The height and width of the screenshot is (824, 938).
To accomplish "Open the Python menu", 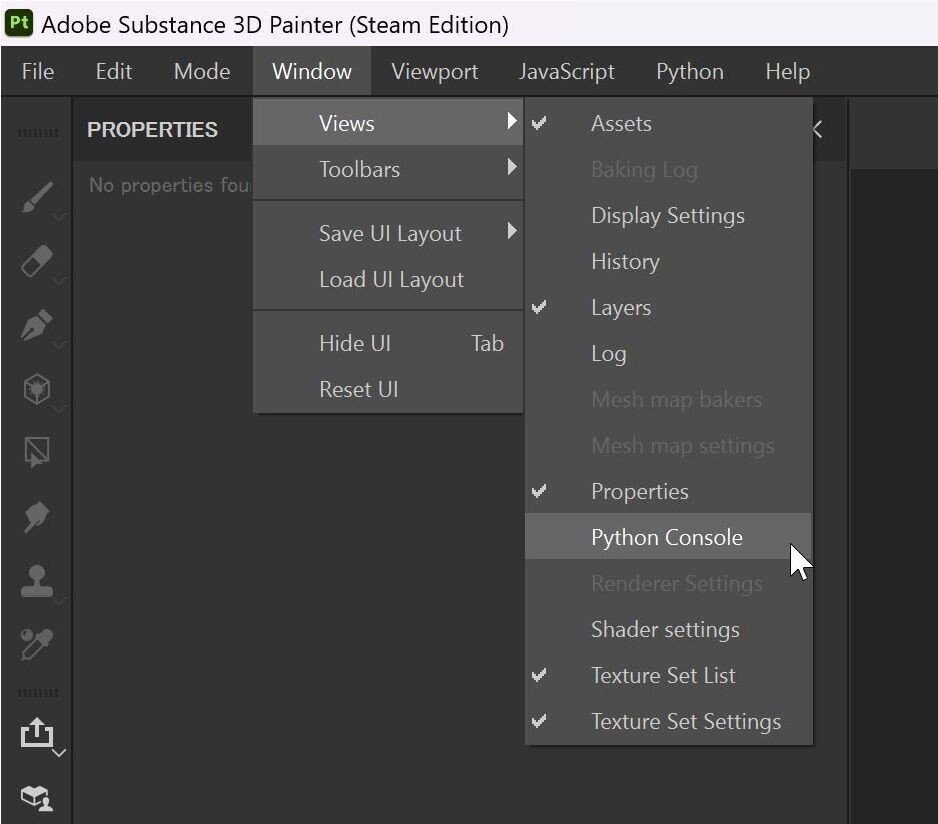I will [x=690, y=71].
